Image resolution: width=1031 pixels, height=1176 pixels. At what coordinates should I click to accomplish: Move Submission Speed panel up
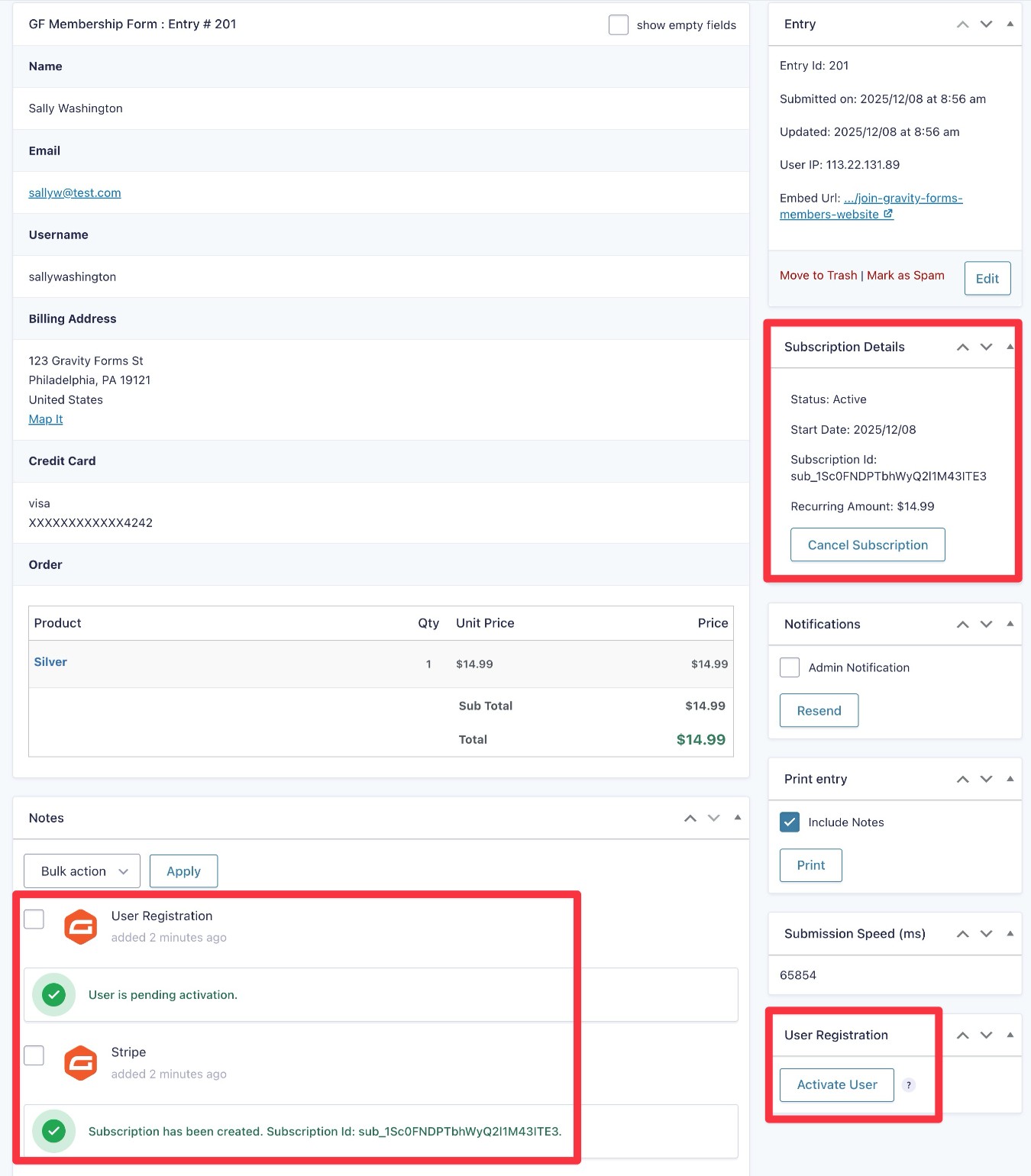(x=962, y=934)
